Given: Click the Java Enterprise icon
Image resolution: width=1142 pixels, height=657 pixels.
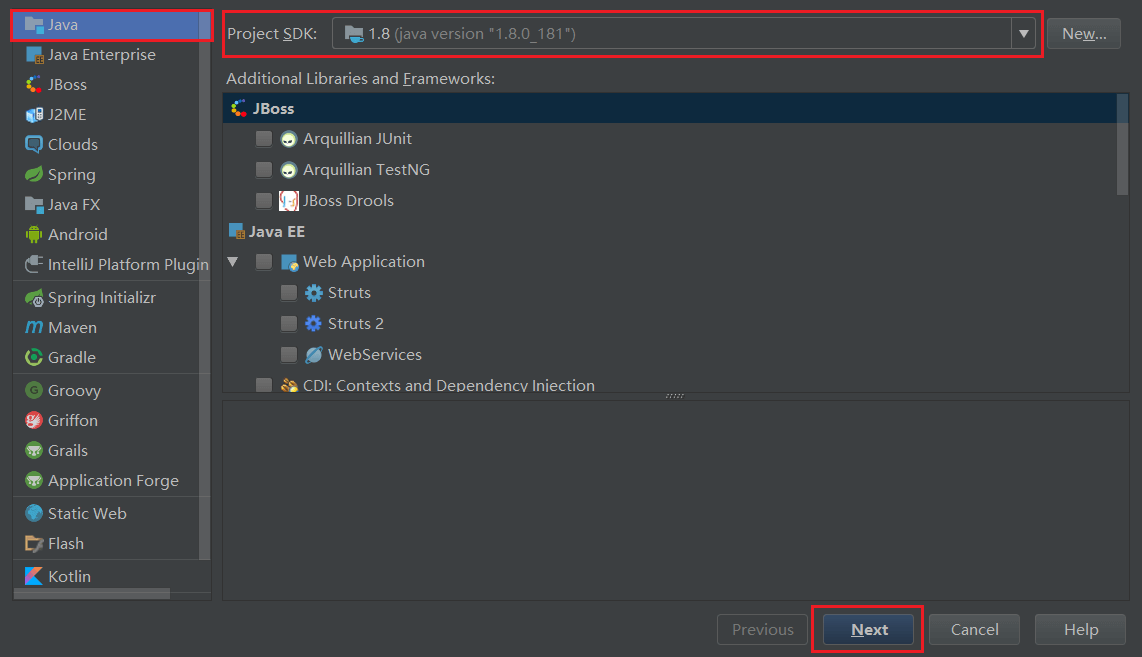Looking at the screenshot, I should [34, 55].
